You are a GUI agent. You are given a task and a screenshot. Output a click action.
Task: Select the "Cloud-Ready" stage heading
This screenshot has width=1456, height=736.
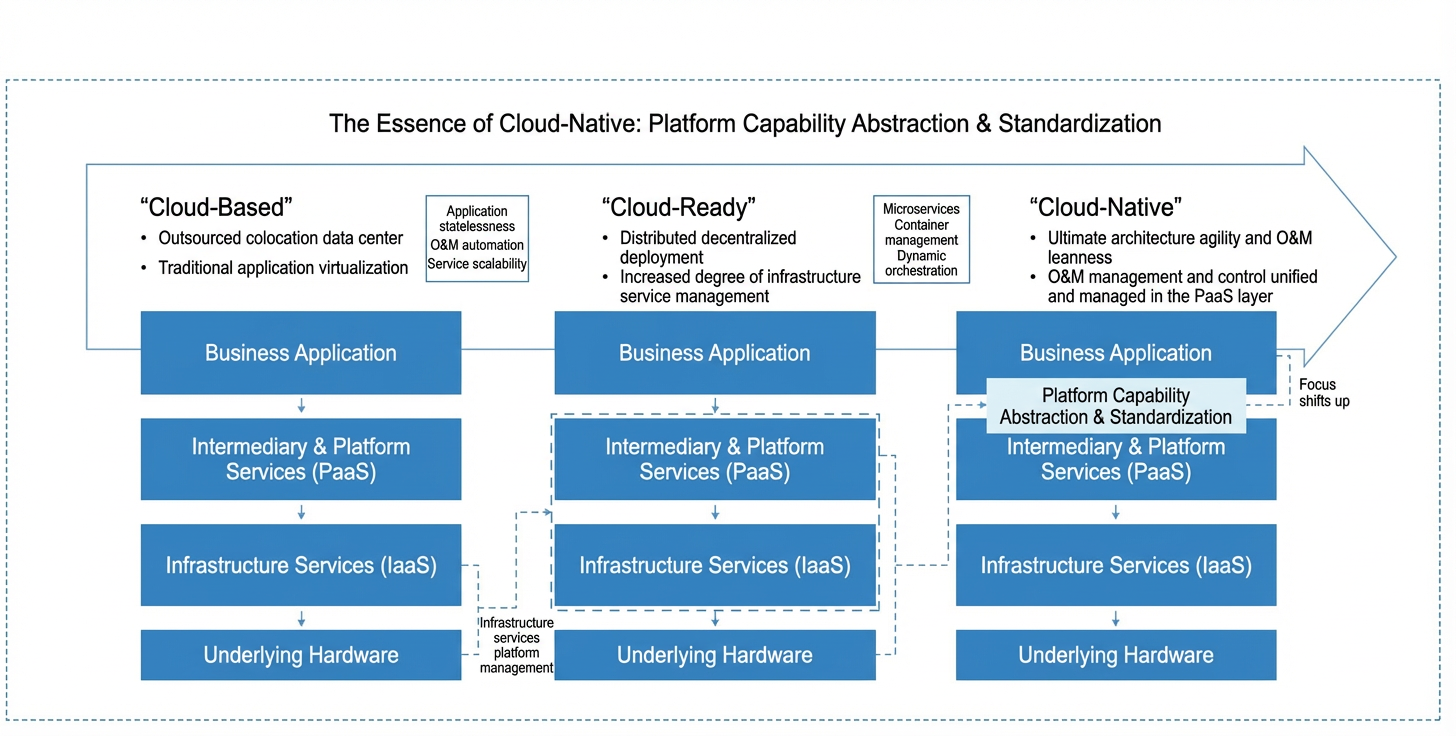click(x=678, y=207)
